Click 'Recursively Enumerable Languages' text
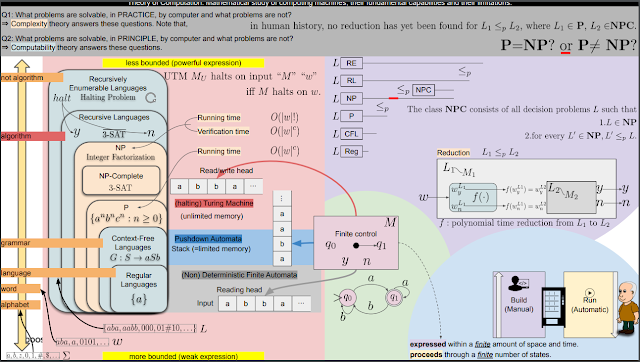 (108, 83)
